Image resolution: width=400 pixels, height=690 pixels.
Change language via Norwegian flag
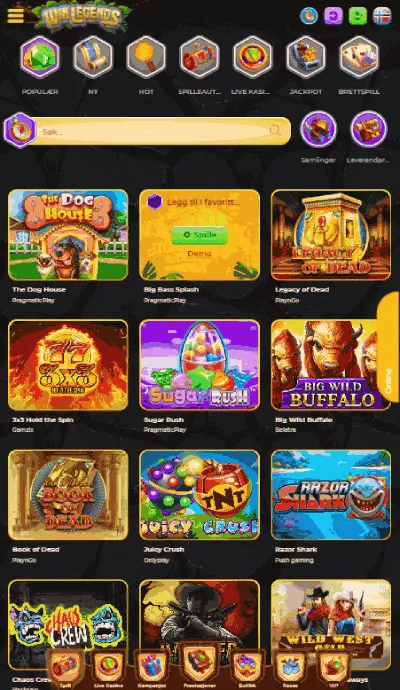[x=382, y=16]
